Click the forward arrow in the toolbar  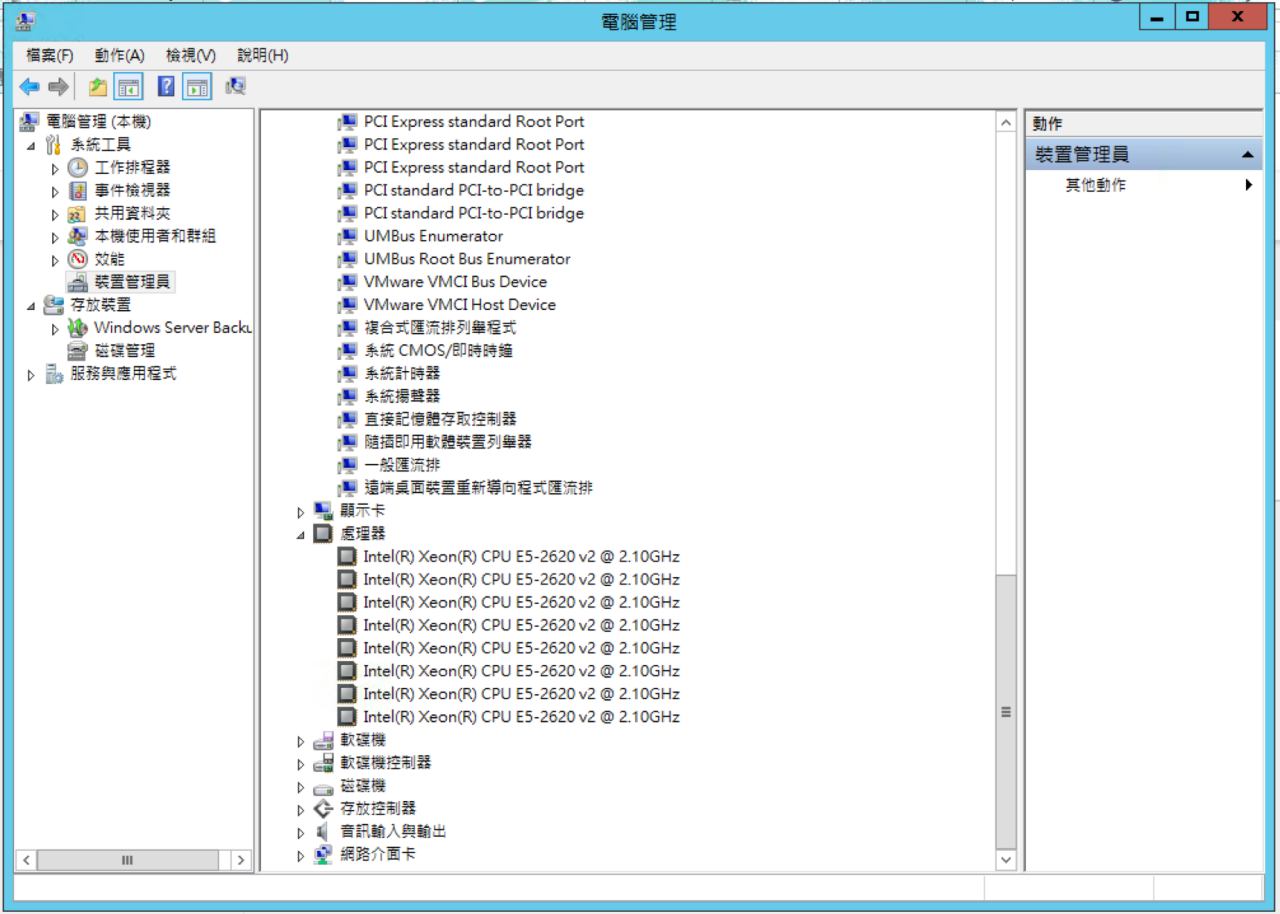[x=58, y=88]
